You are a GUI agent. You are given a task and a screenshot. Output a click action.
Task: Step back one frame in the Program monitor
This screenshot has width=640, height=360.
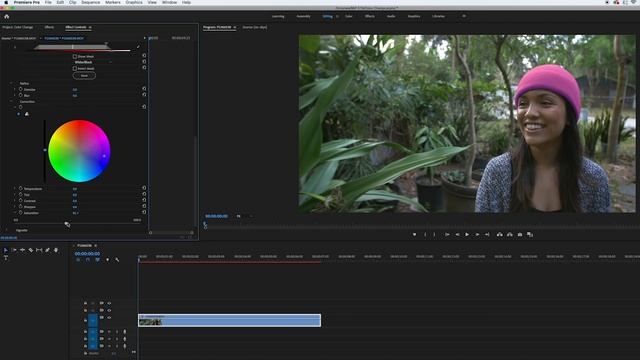pos(457,235)
